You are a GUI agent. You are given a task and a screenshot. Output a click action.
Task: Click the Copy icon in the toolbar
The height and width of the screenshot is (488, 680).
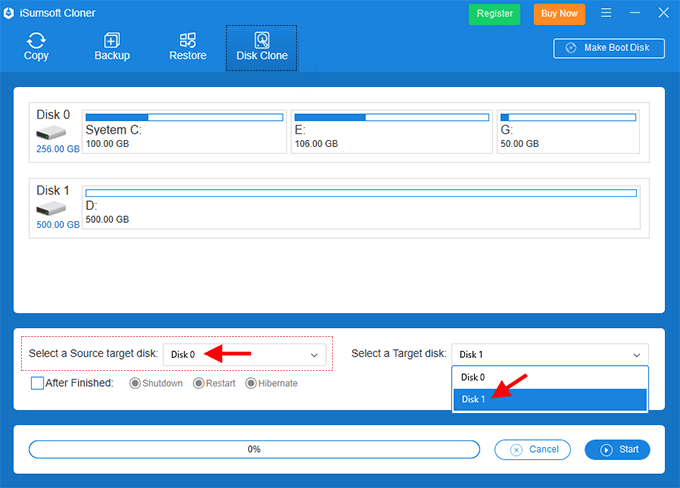36,41
